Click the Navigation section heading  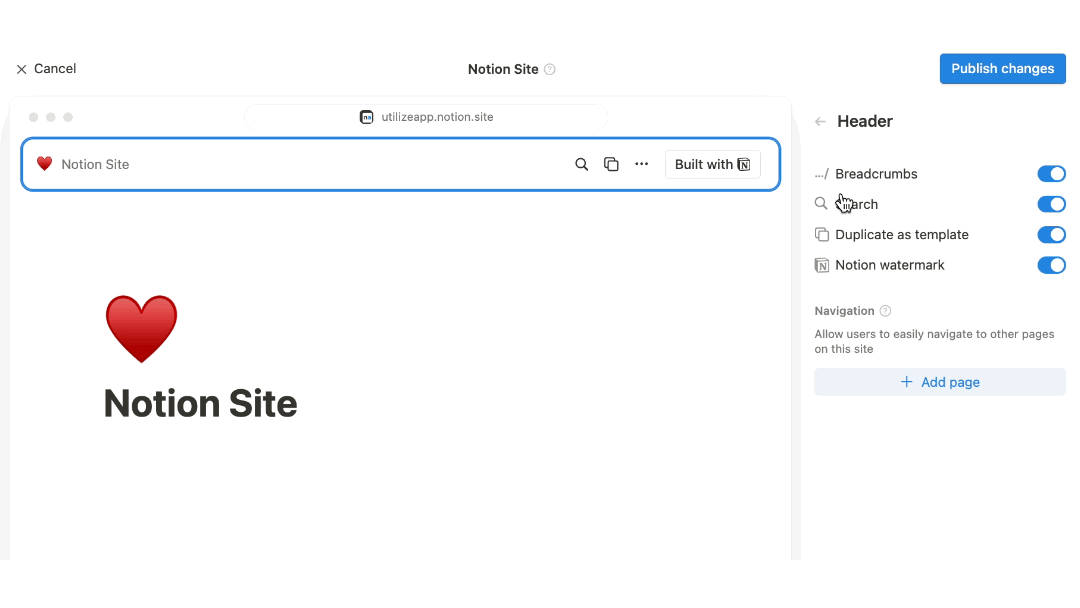point(844,311)
